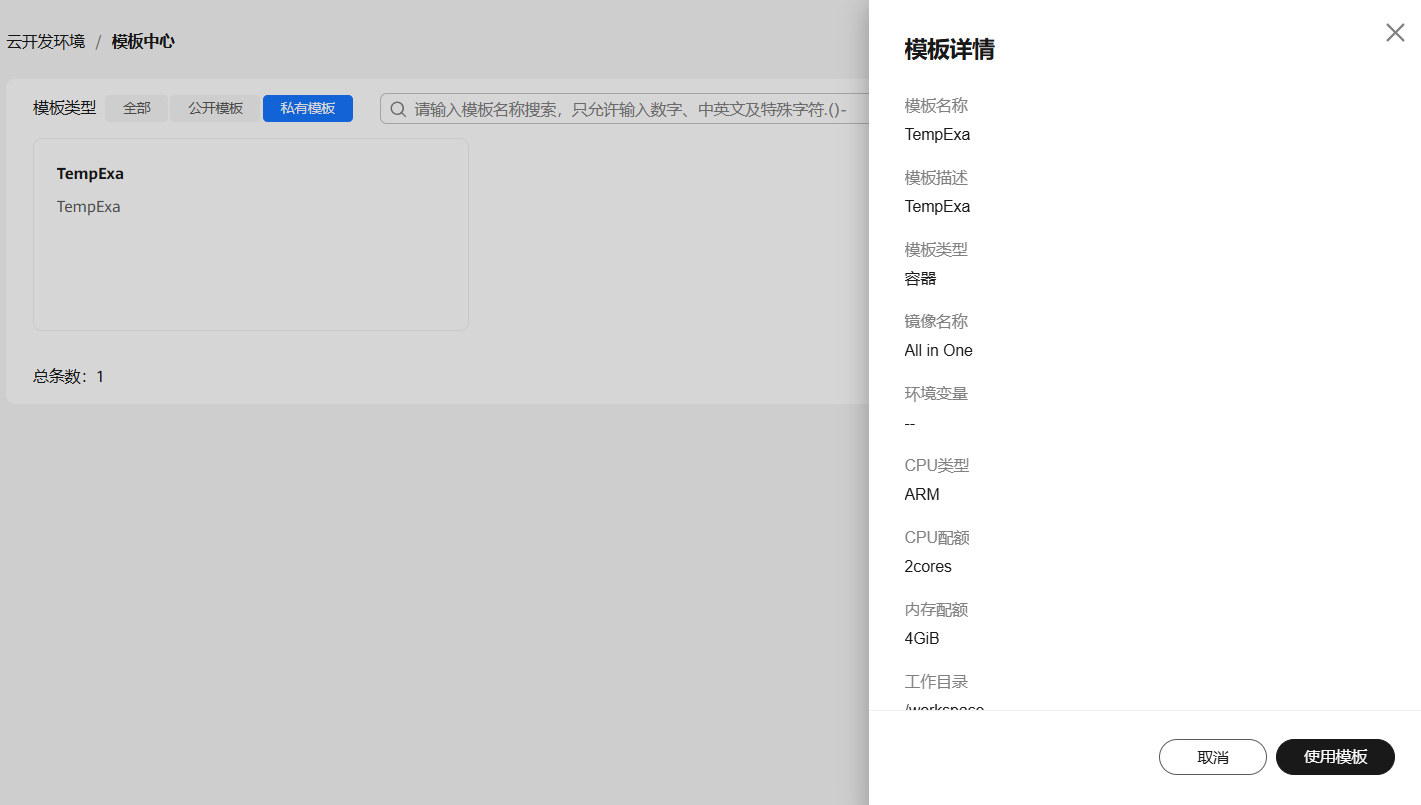Screen dimensions: 1421x805
Task: Click the 模板名称 value TempExa in details
Action: [937, 135]
